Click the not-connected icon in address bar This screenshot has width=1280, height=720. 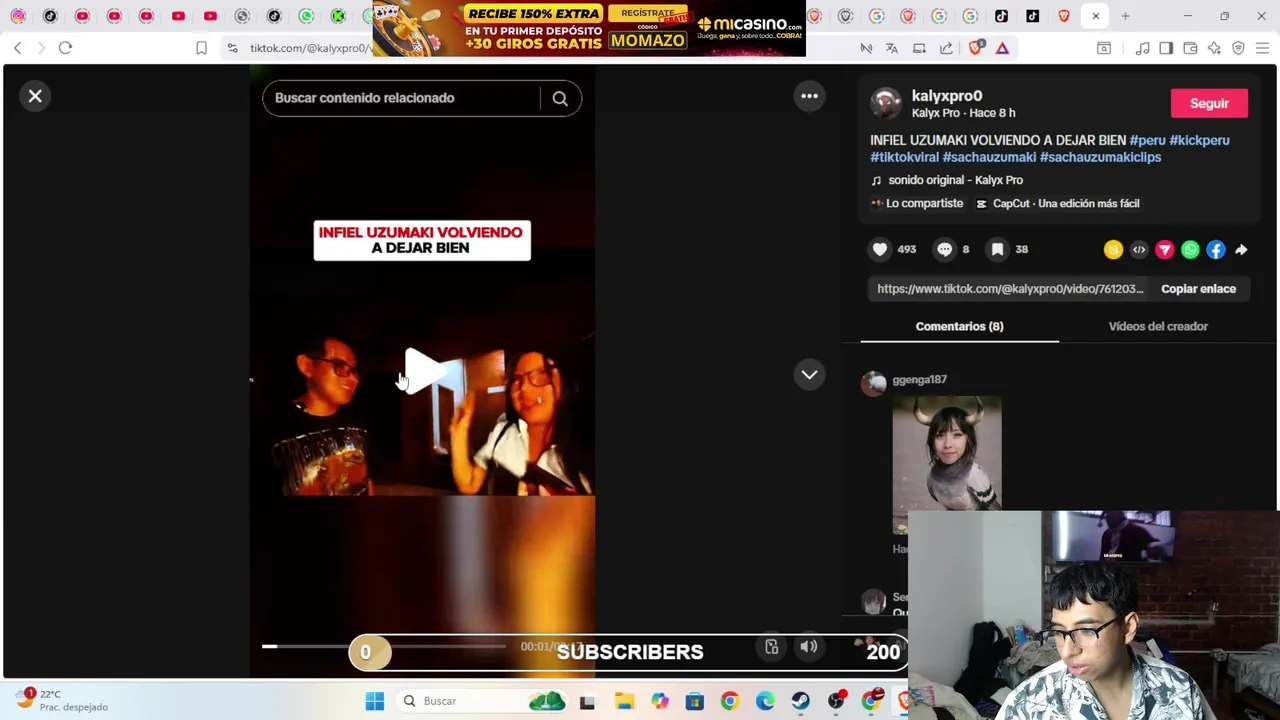tap(866, 48)
